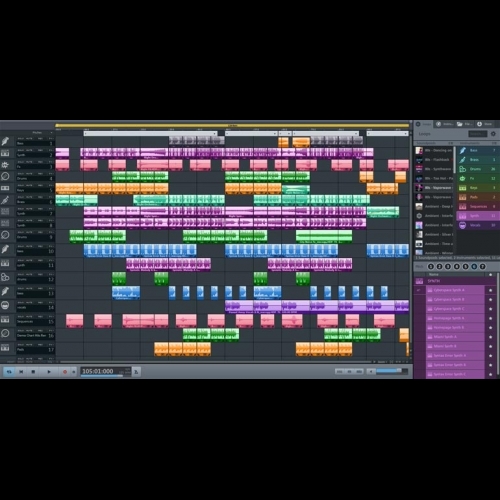Open the FX menu of track 13

pos(51,289)
